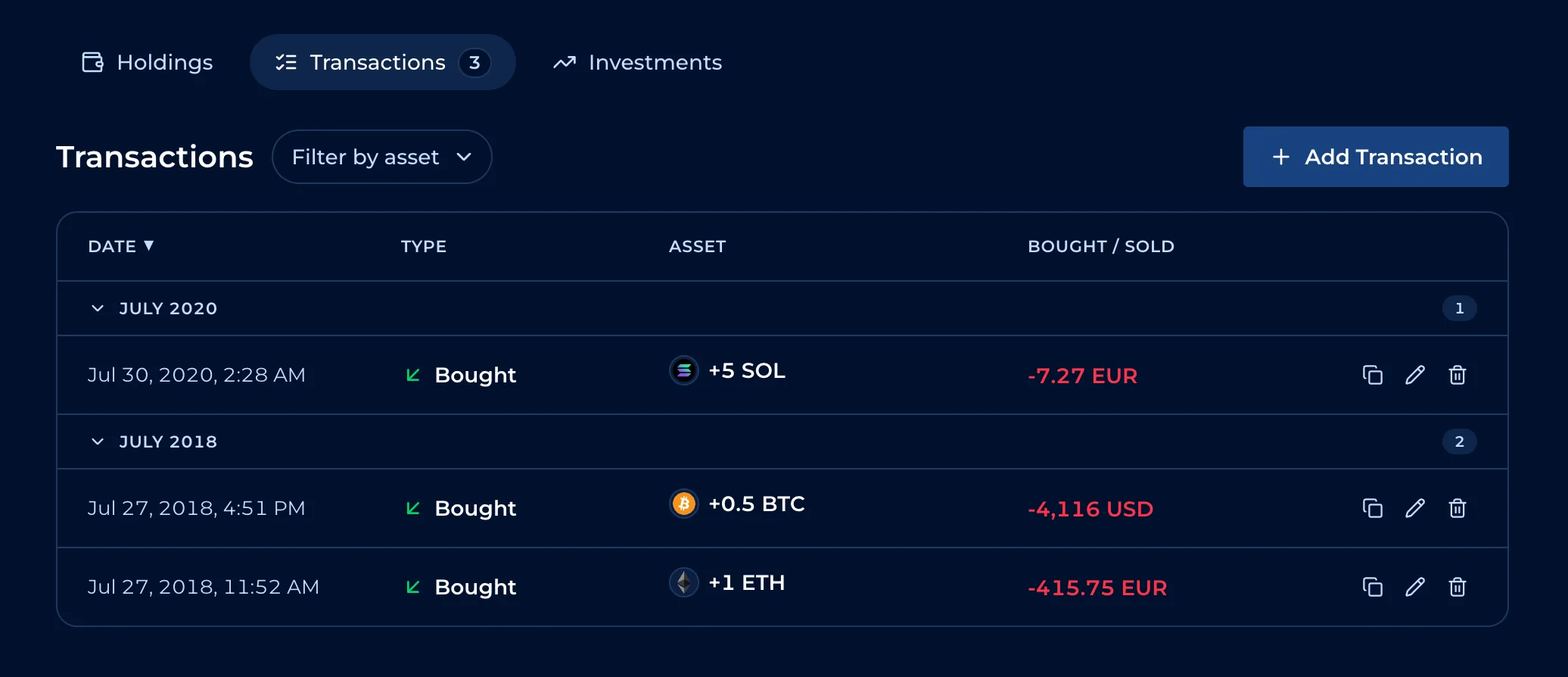Delete the 0.5 BTC transaction
The height and width of the screenshot is (677, 1568).
(x=1458, y=508)
